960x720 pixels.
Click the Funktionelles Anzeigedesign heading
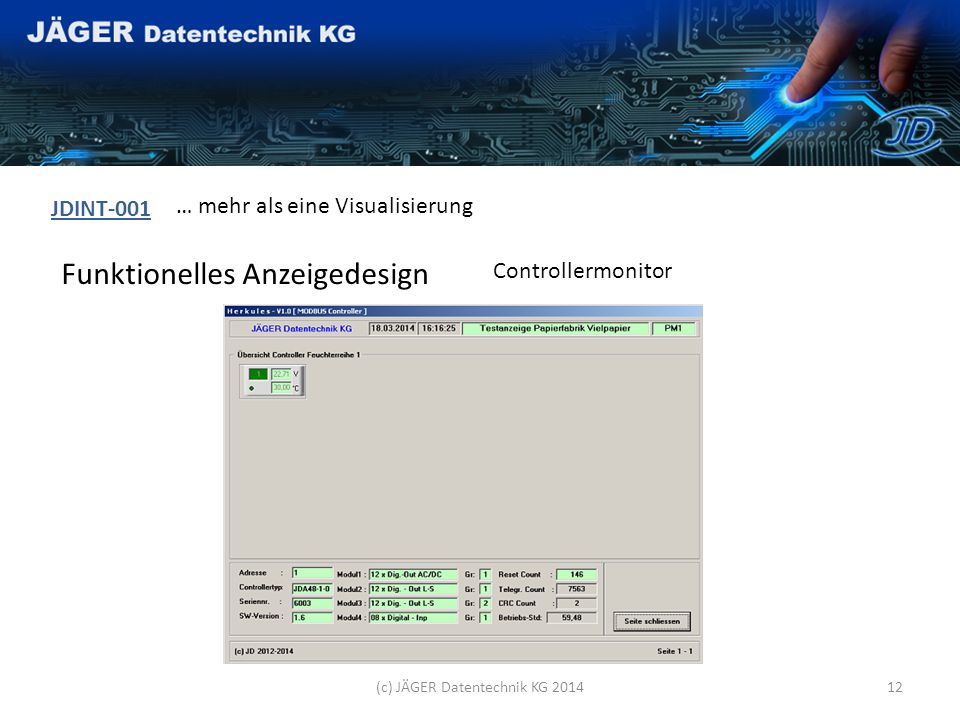pos(245,274)
